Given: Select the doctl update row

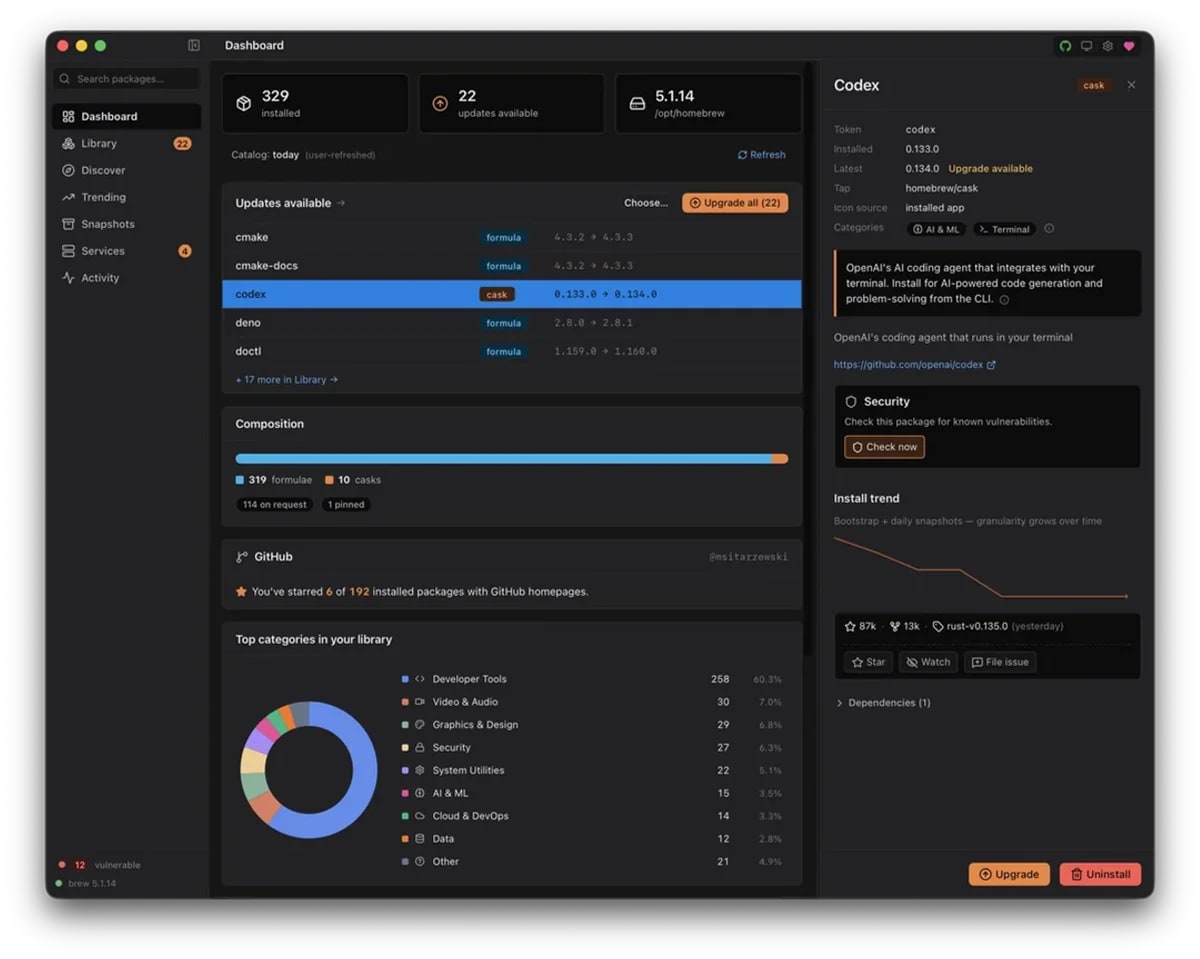Looking at the screenshot, I should pyautogui.click(x=511, y=351).
